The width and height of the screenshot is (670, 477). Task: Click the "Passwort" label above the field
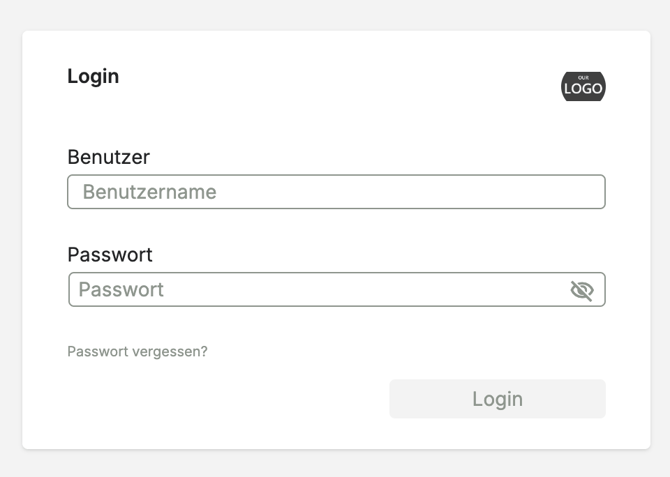click(x=110, y=255)
